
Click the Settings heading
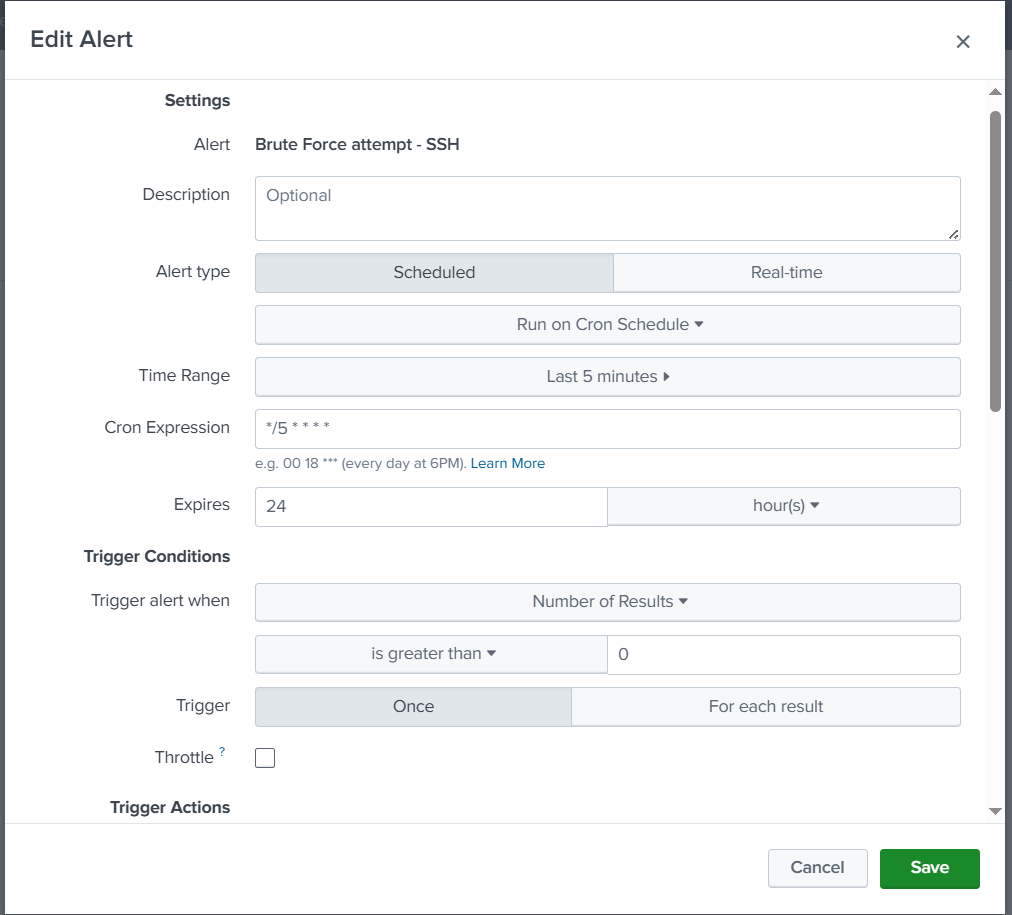click(197, 101)
